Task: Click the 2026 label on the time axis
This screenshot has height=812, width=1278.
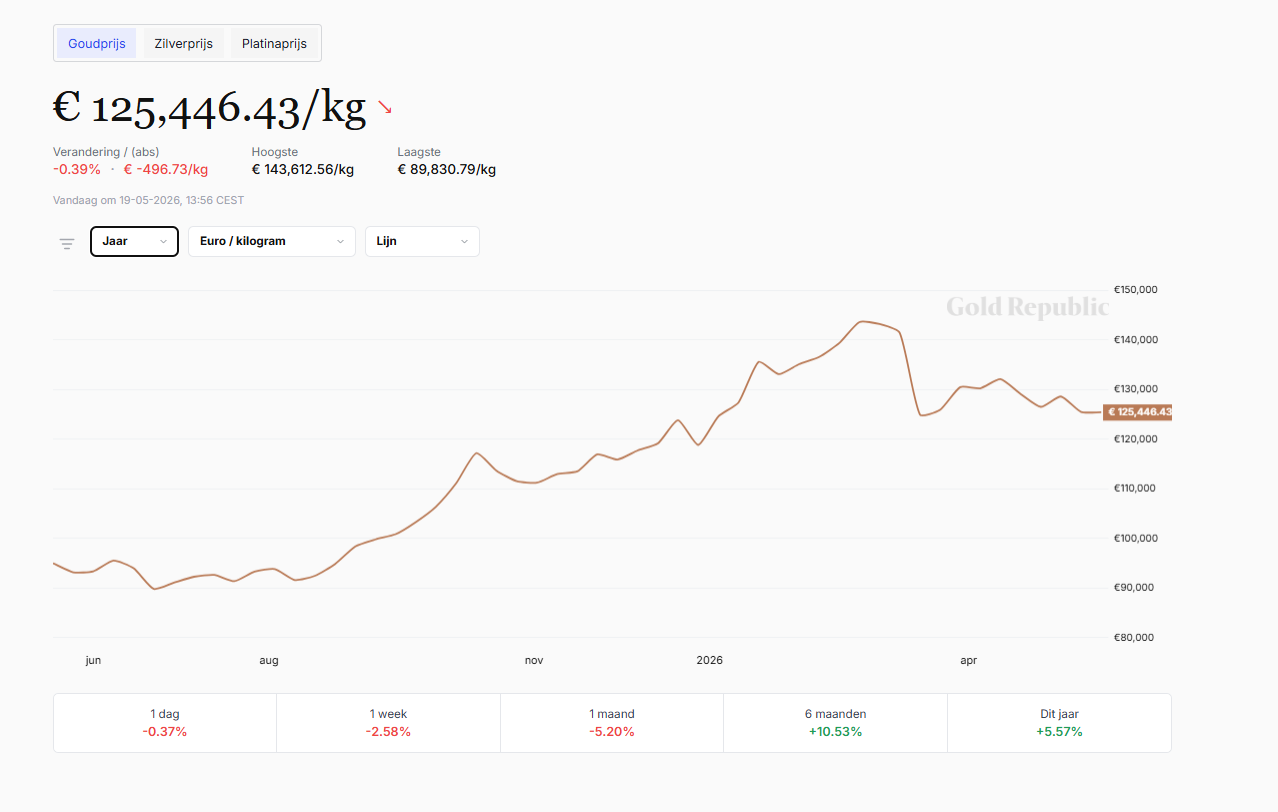Action: [709, 660]
